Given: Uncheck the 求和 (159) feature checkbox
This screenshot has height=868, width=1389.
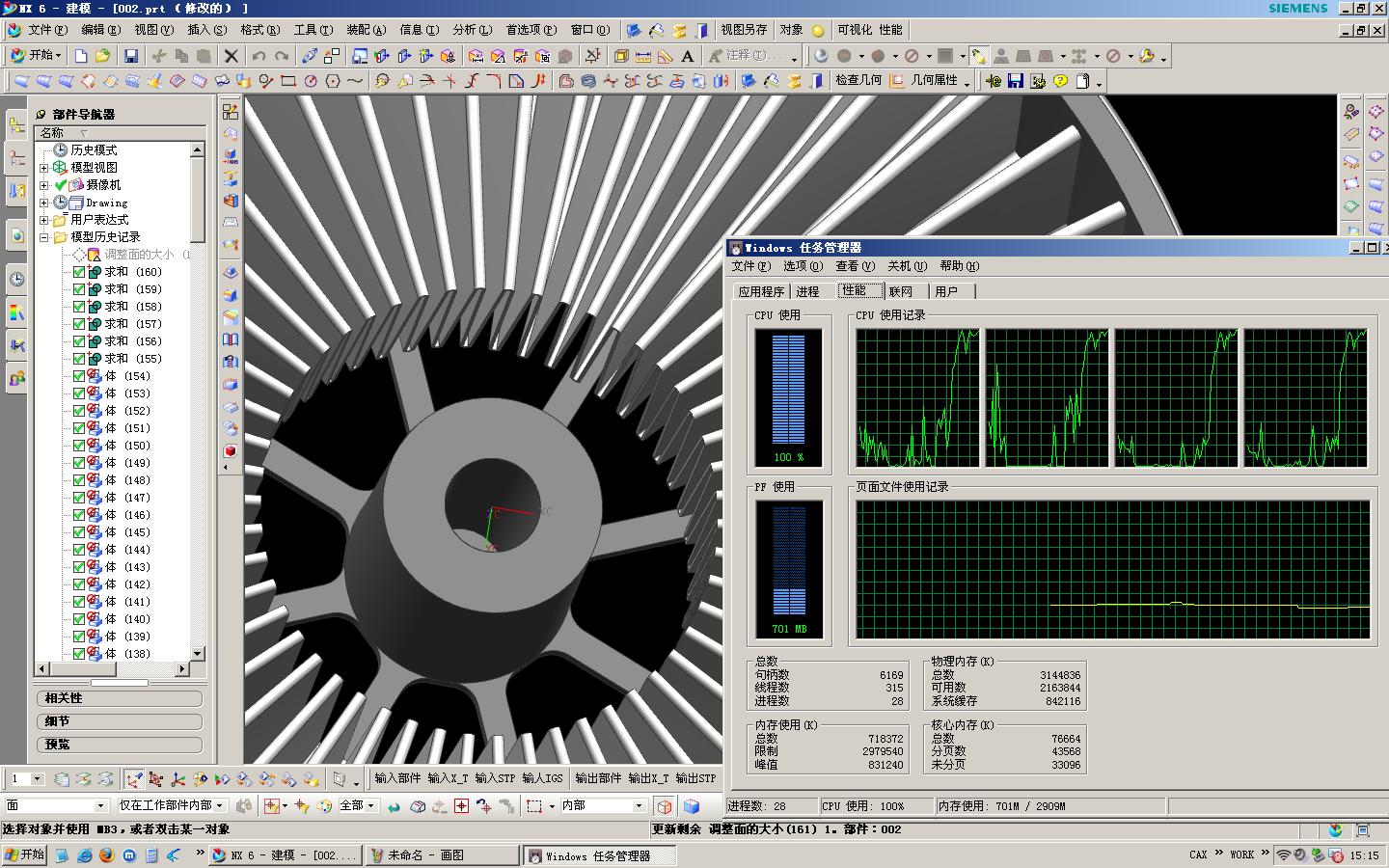Looking at the screenshot, I should (79, 289).
